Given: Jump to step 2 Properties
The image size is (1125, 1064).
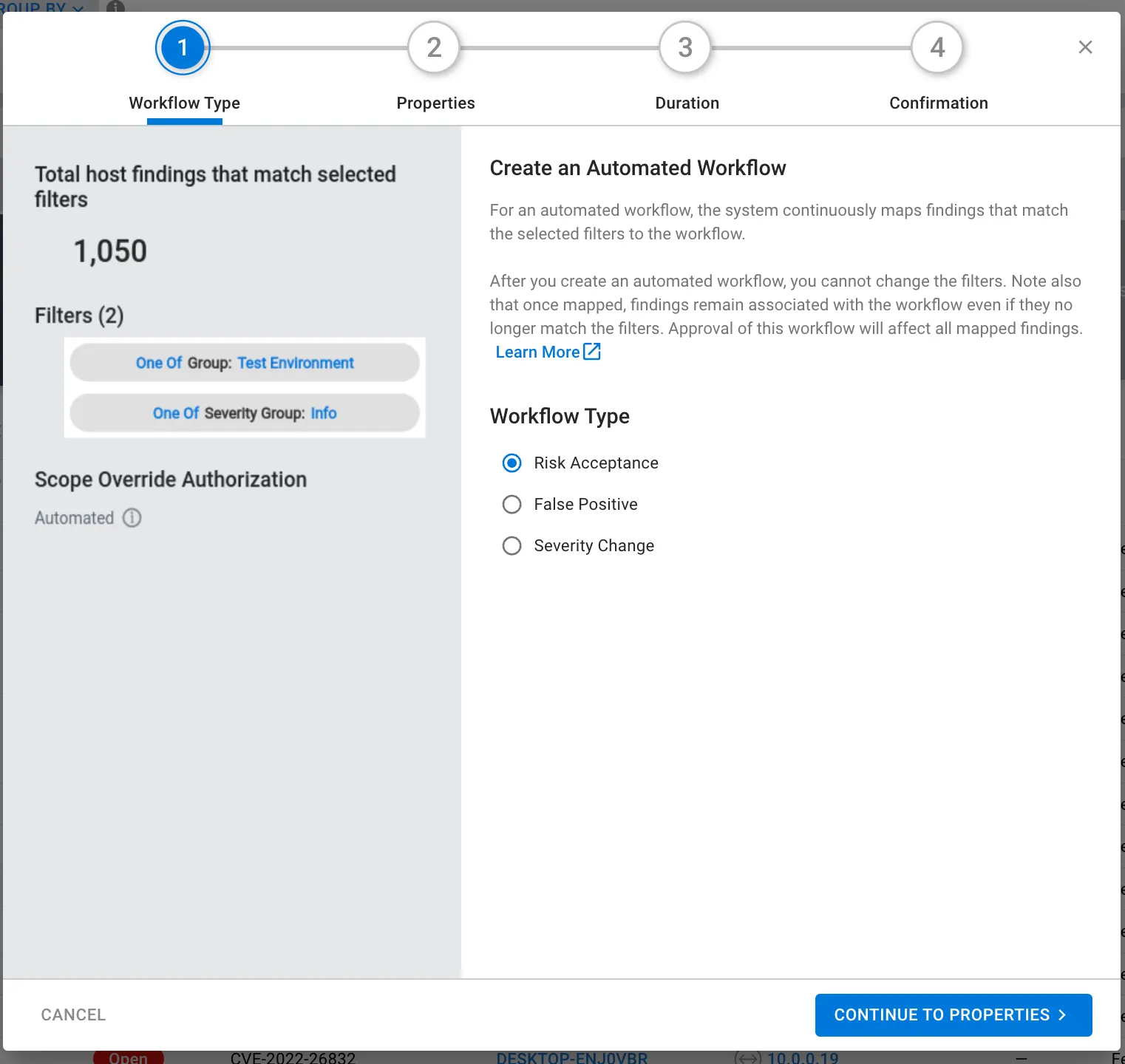Looking at the screenshot, I should pyautogui.click(x=434, y=48).
